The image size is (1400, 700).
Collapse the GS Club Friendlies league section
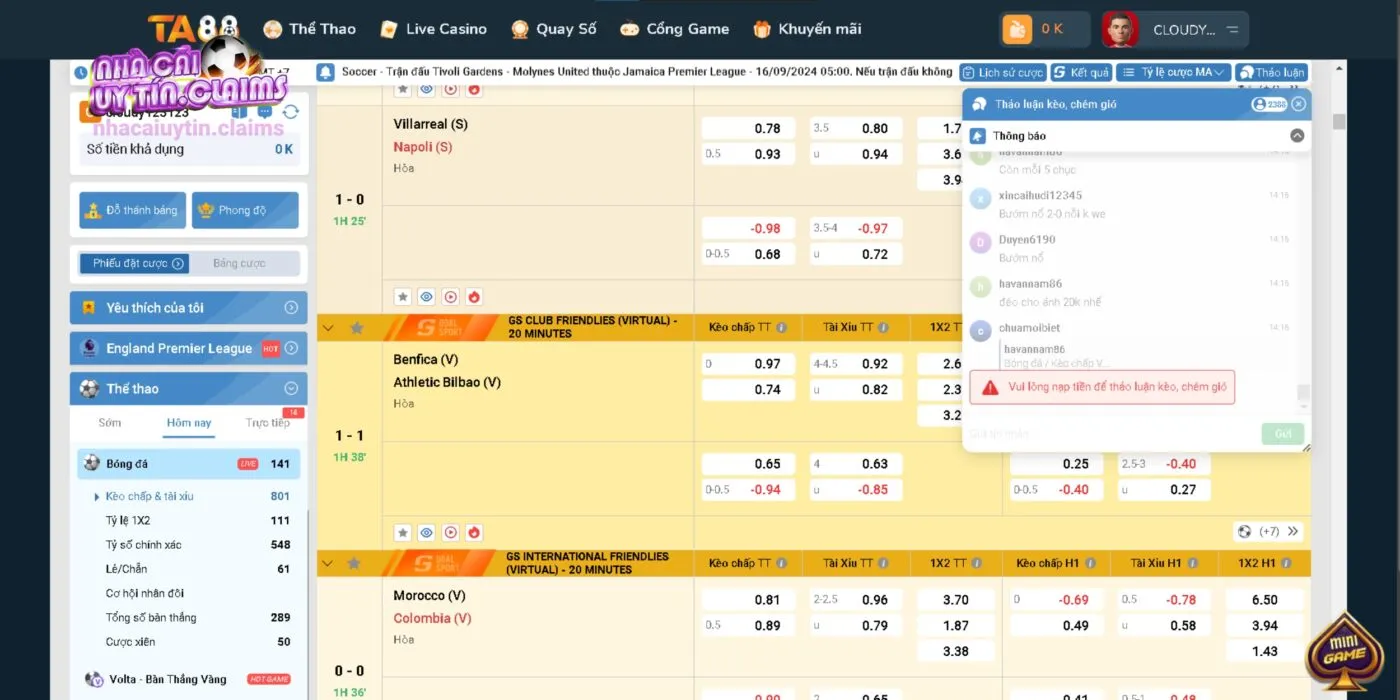pyautogui.click(x=327, y=327)
